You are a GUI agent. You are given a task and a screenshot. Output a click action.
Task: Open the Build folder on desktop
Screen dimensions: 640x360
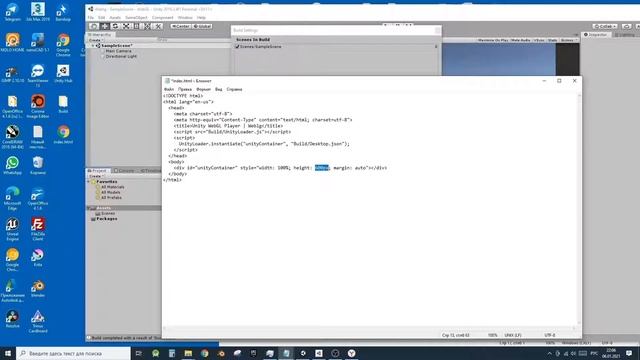[63, 104]
